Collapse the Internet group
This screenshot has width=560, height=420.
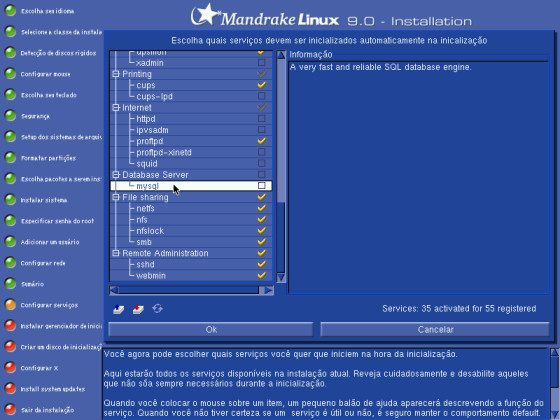pos(116,108)
